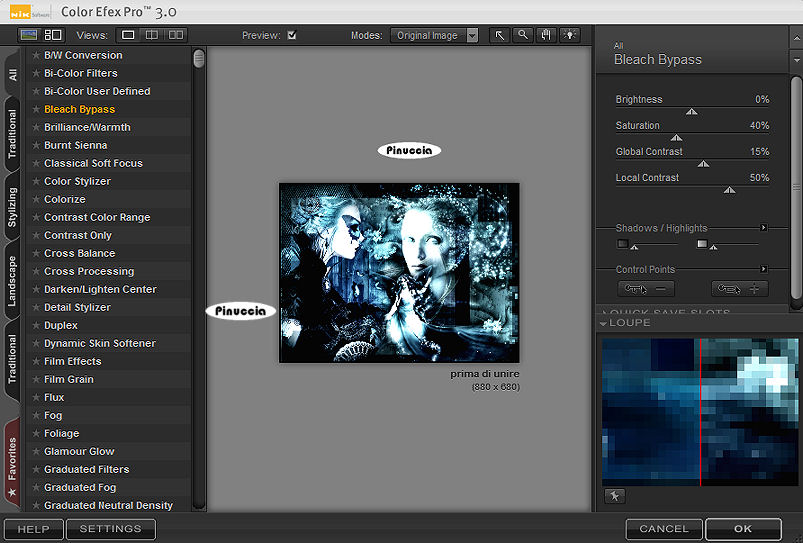
Task: Favorite the Cross Processing filter star
Action: 36,271
